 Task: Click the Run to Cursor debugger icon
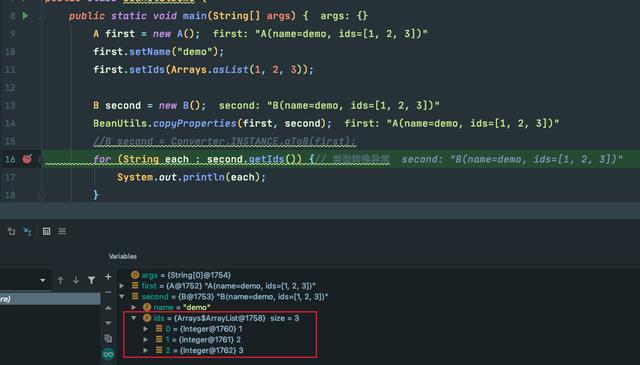(x=27, y=231)
